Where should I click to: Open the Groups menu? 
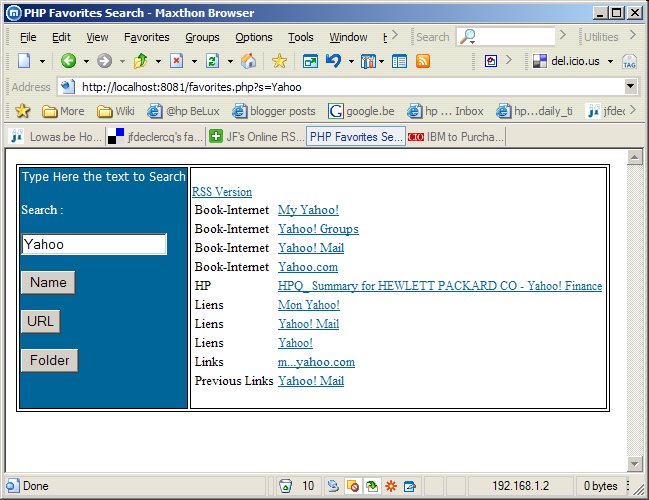(x=202, y=37)
